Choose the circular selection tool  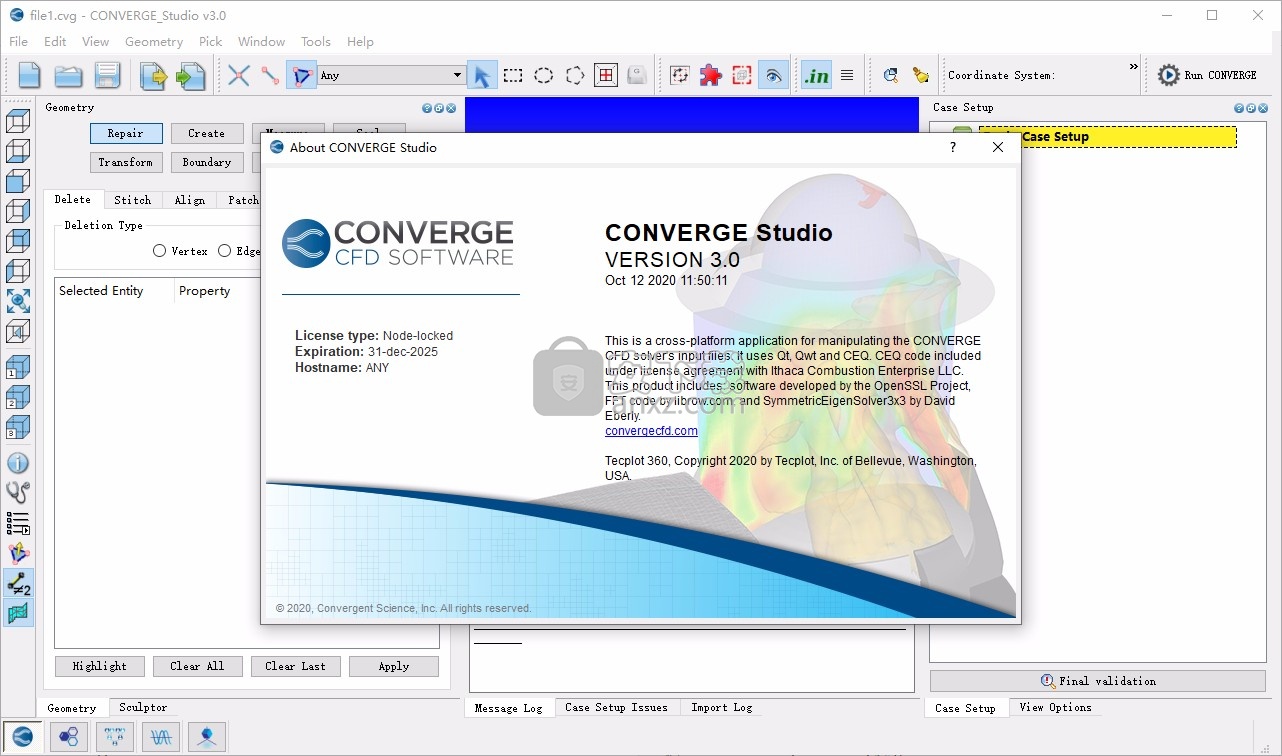coord(544,75)
